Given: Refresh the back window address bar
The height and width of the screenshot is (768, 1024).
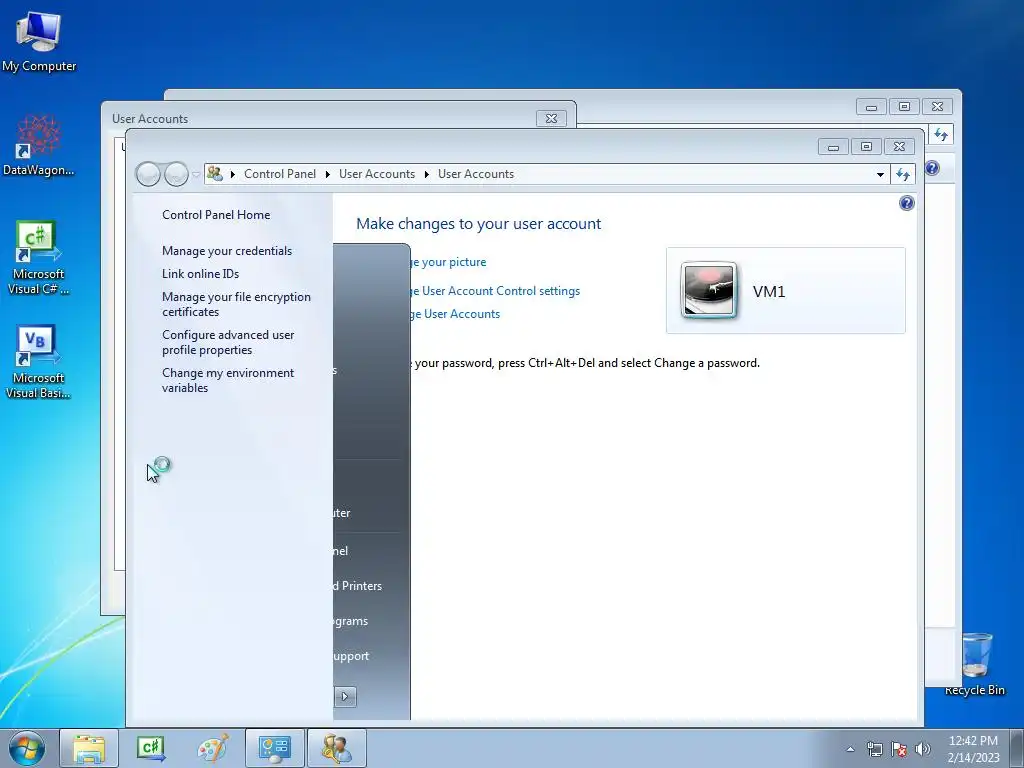Looking at the screenshot, I should tap(940, 135).
